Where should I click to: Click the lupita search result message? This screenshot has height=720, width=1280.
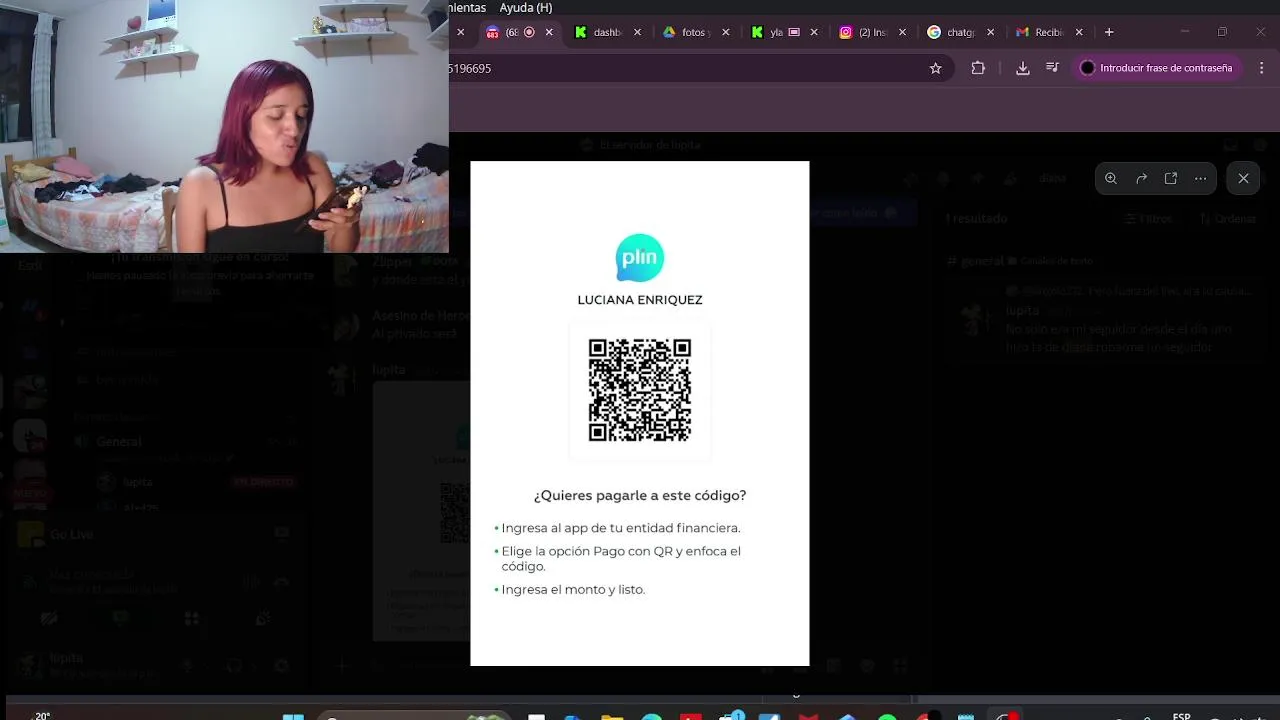[1105, 320]
